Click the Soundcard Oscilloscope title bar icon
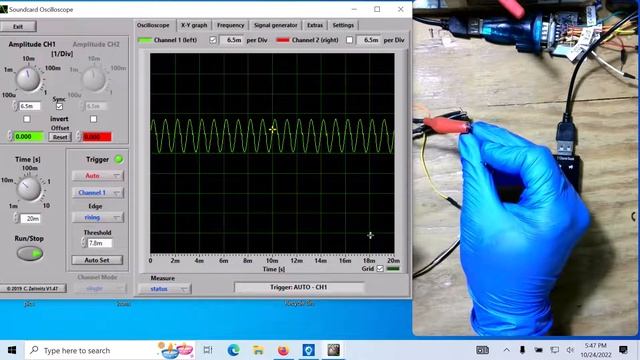 pyautogui.click(x=4, y=9)
